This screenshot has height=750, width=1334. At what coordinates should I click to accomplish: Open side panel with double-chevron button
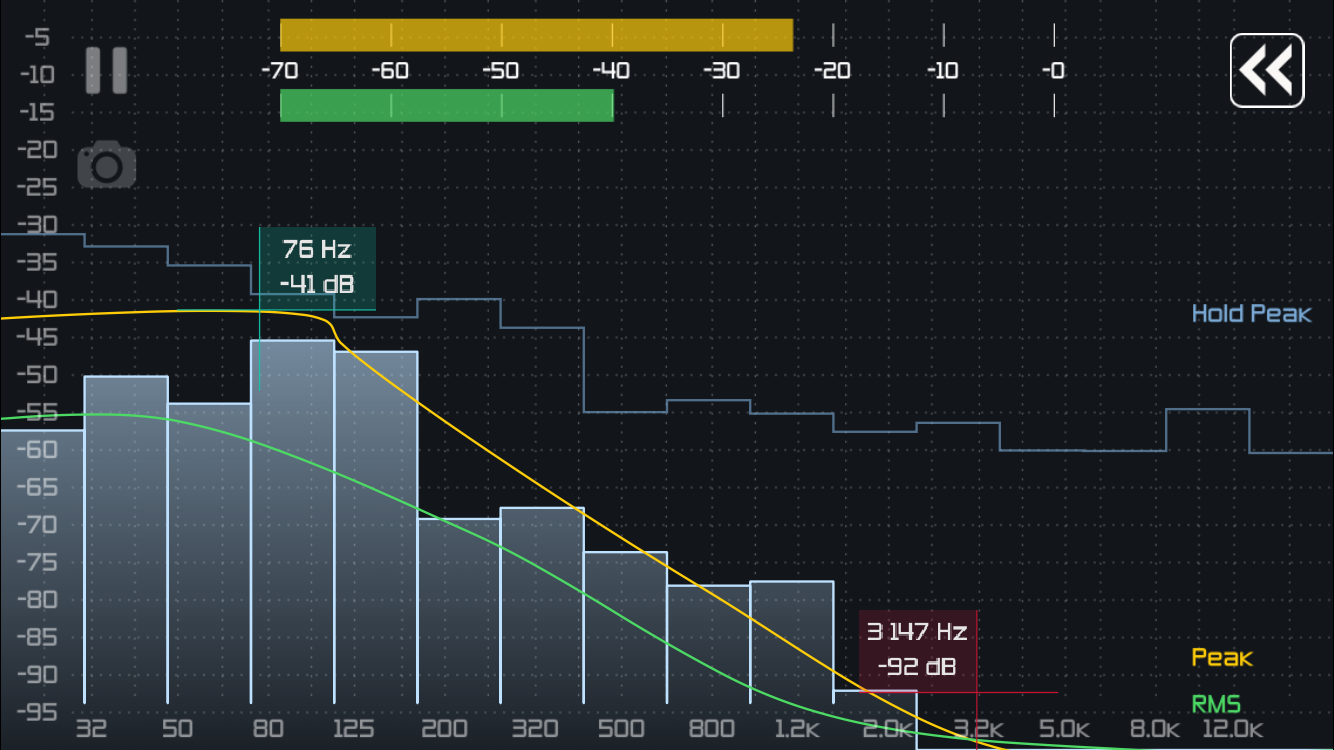point(1267,70)
